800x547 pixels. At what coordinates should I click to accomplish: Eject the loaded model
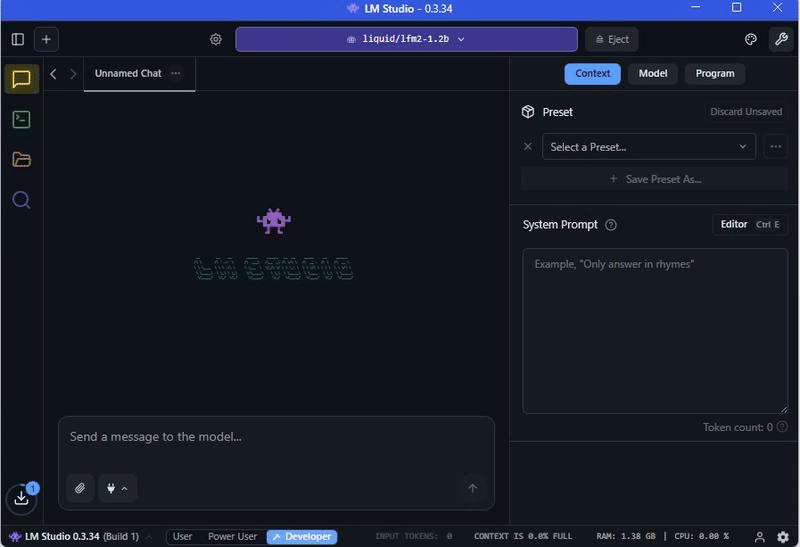click(612, 39)
